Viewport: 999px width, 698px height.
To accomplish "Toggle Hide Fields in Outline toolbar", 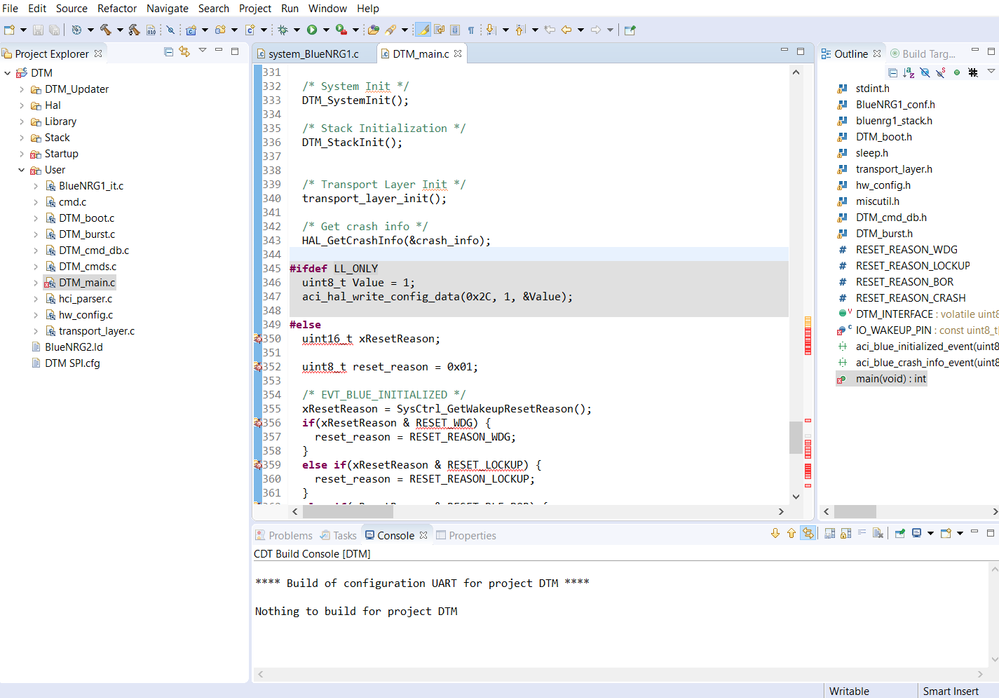I will (x=924, y=73).
